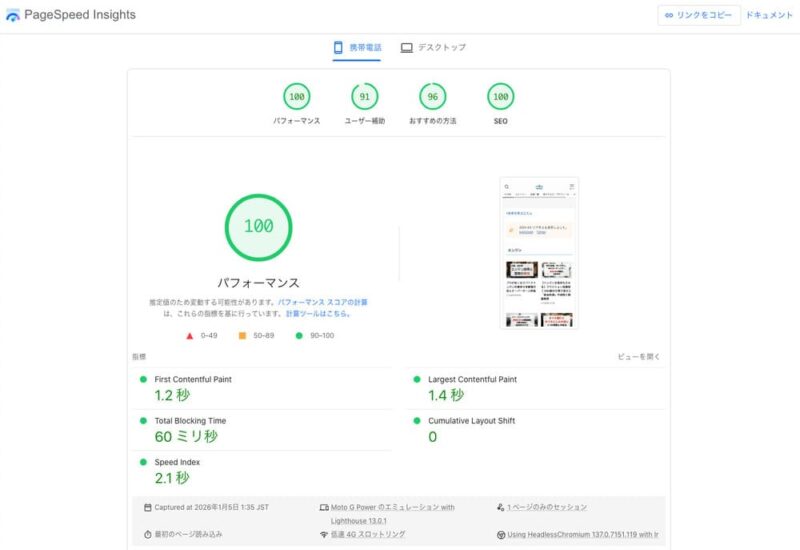Click the stopwatch icon beside 最初のページ読み込み
This screenshot has width=800, height=550.
[x=148, y=535]
